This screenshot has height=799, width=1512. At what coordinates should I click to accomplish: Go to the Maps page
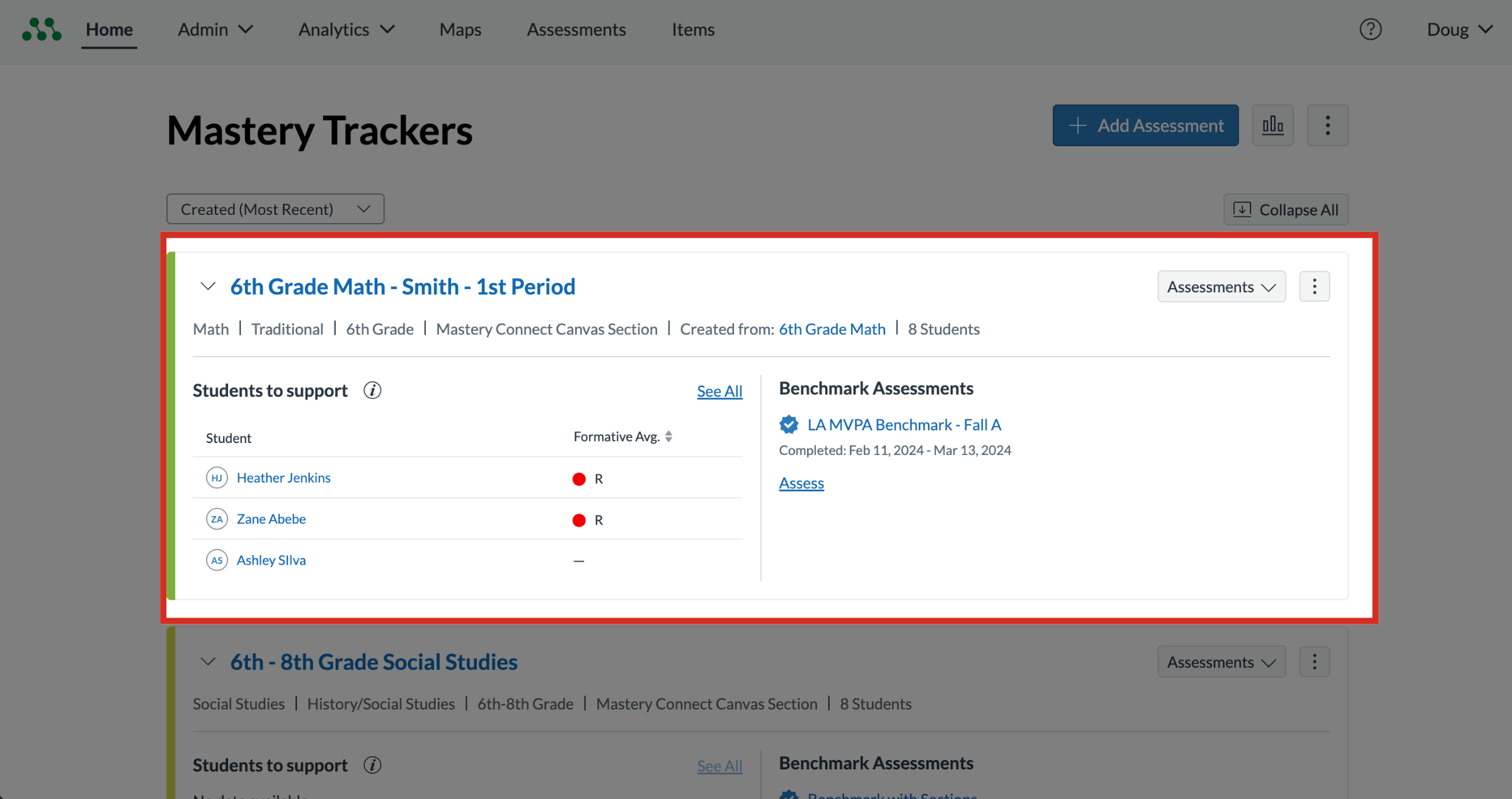point(460,30)
